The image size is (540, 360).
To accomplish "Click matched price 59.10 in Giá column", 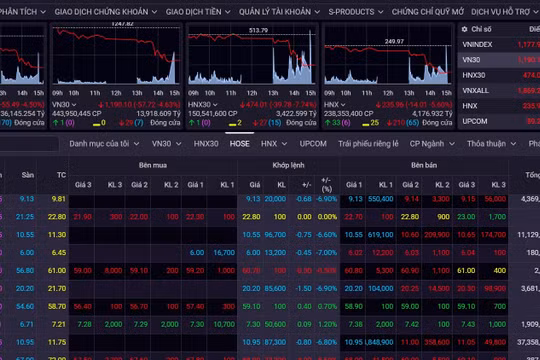I will 251,306.
